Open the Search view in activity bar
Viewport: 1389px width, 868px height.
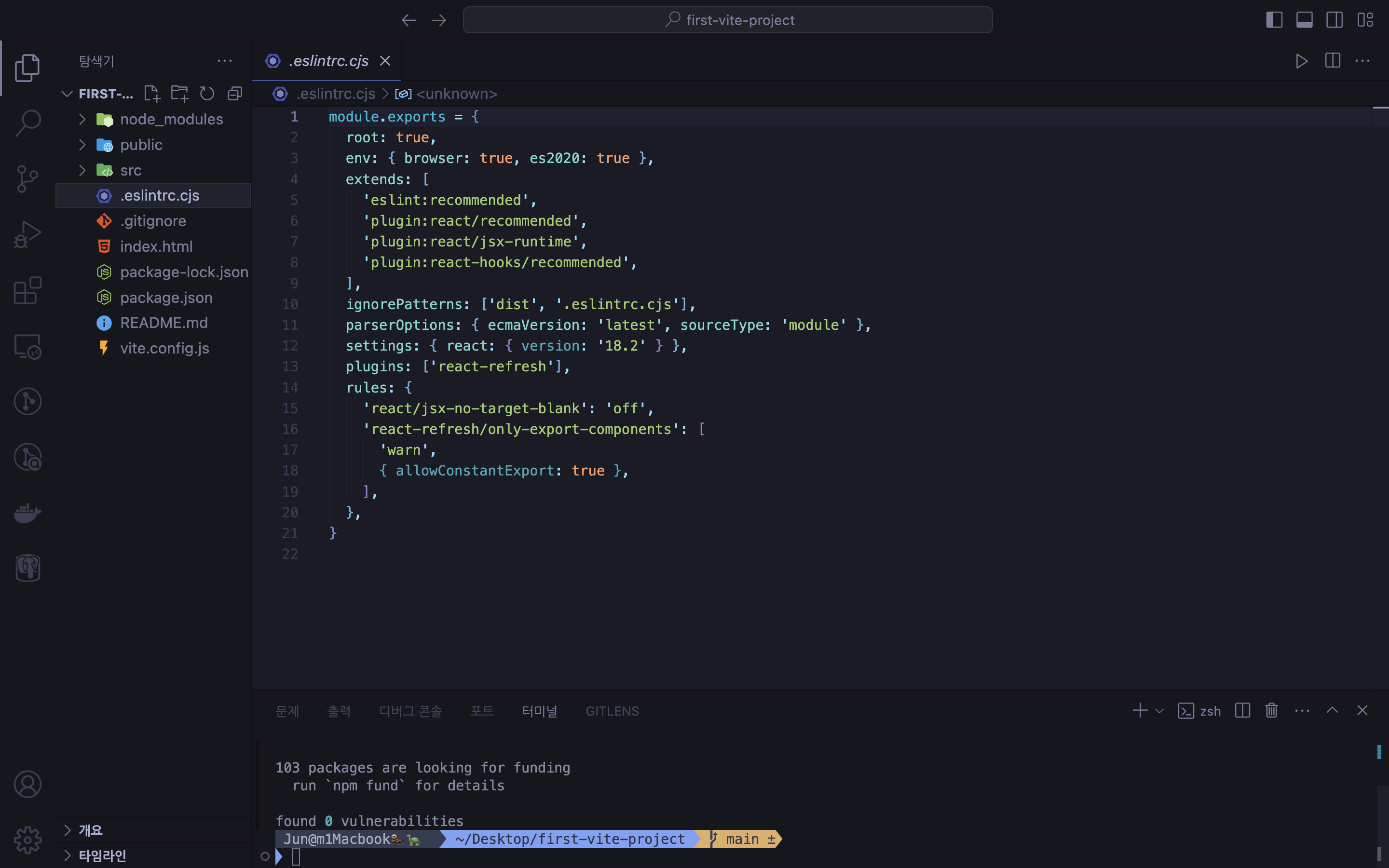pos(27,123)
